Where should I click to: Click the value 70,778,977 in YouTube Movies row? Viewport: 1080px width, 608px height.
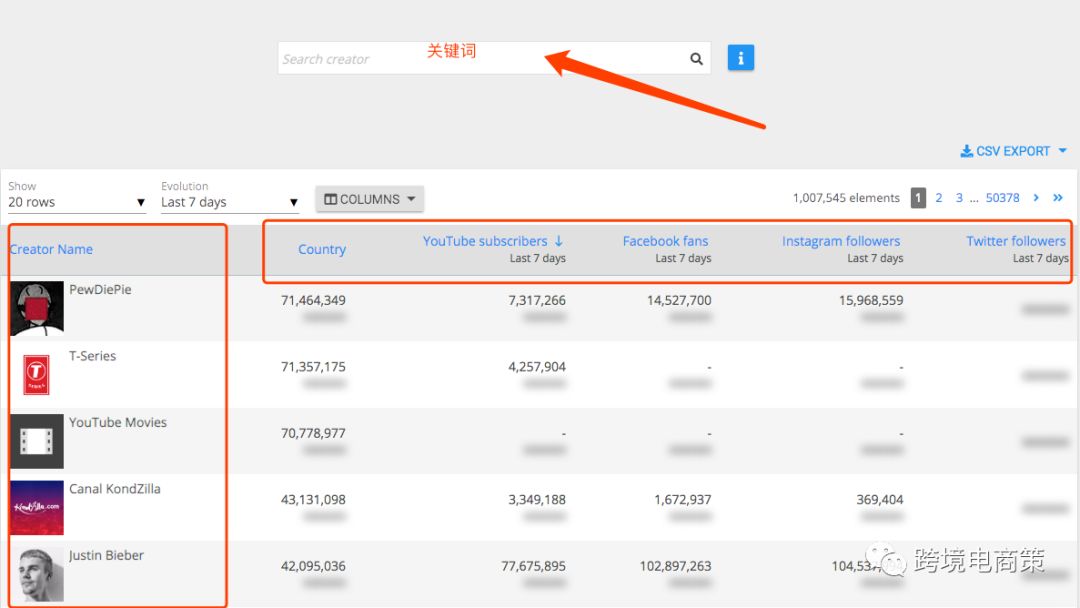313,433
